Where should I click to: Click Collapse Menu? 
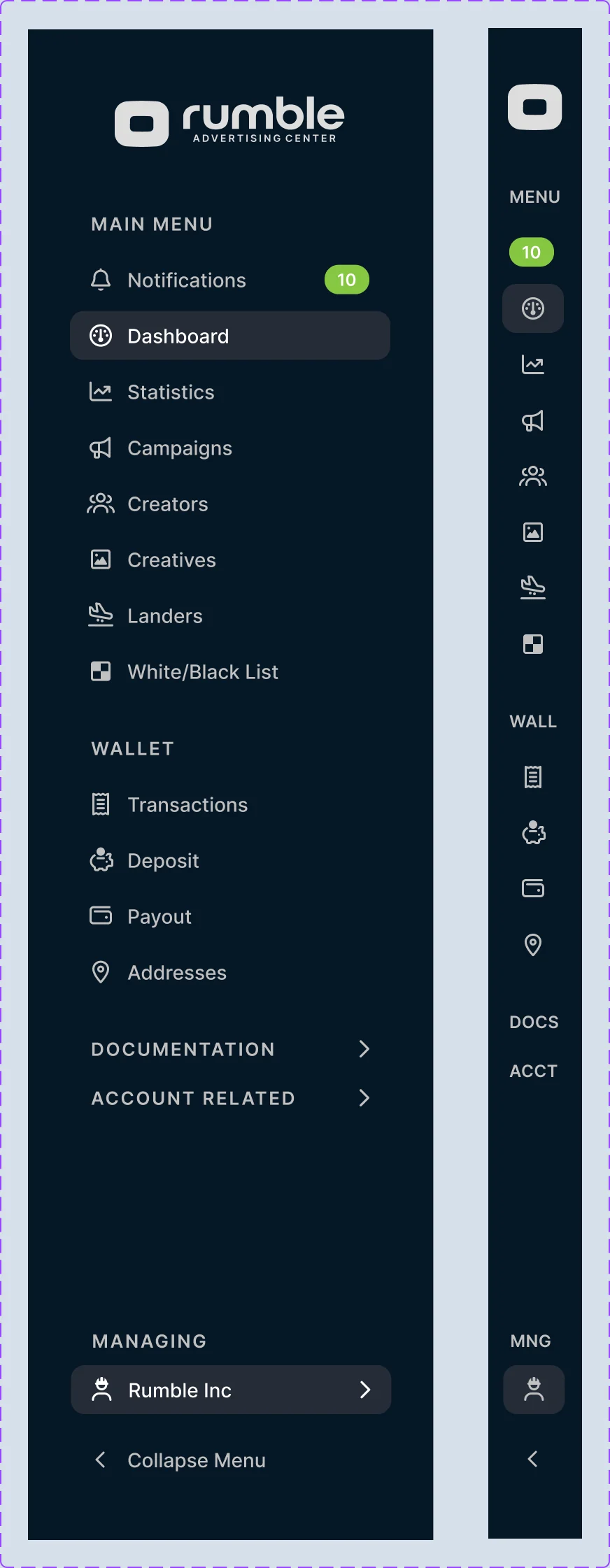pyautogui.click(x=197, y=1460)
